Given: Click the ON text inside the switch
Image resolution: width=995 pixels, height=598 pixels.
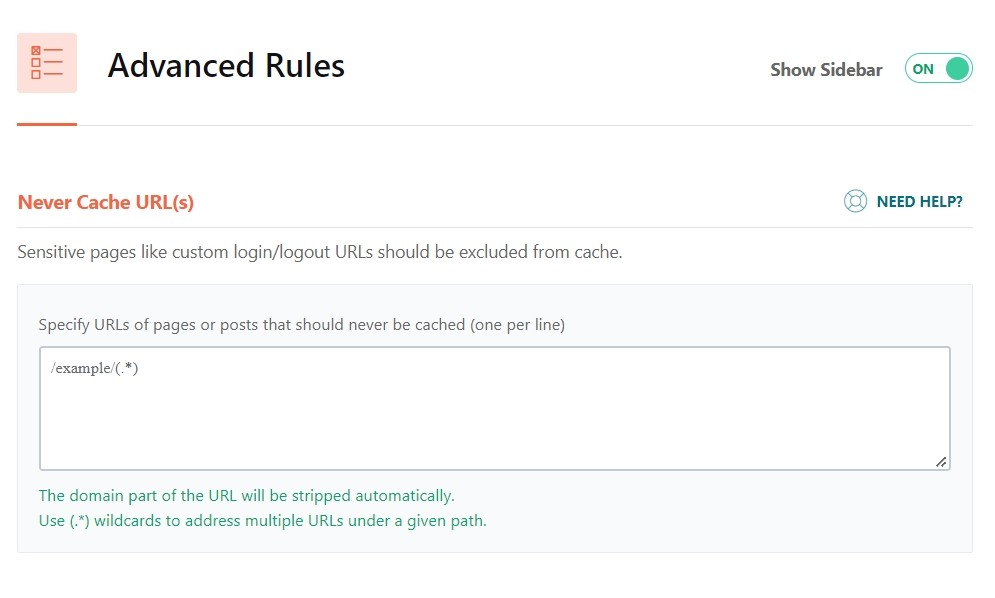Looking at the screenshot, I should [923, 69].
